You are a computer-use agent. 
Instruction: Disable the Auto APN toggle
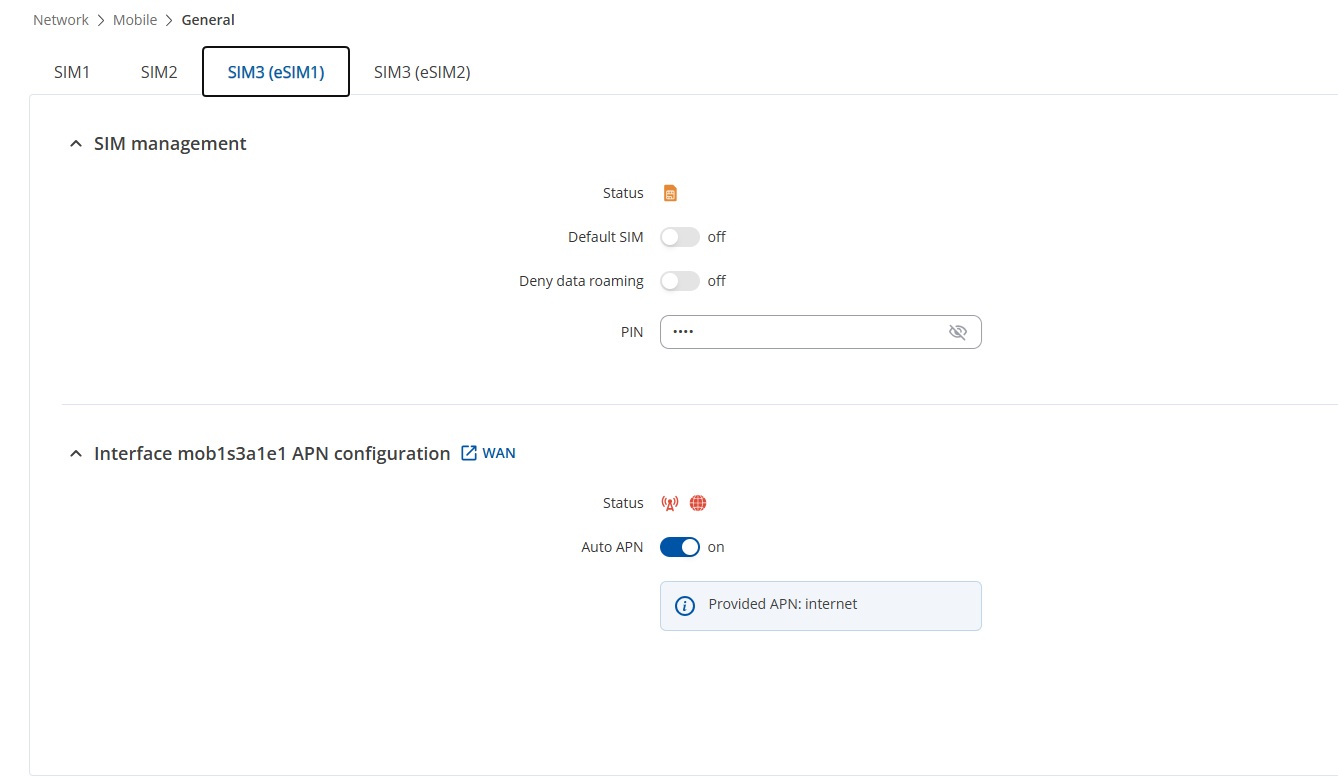680,547
